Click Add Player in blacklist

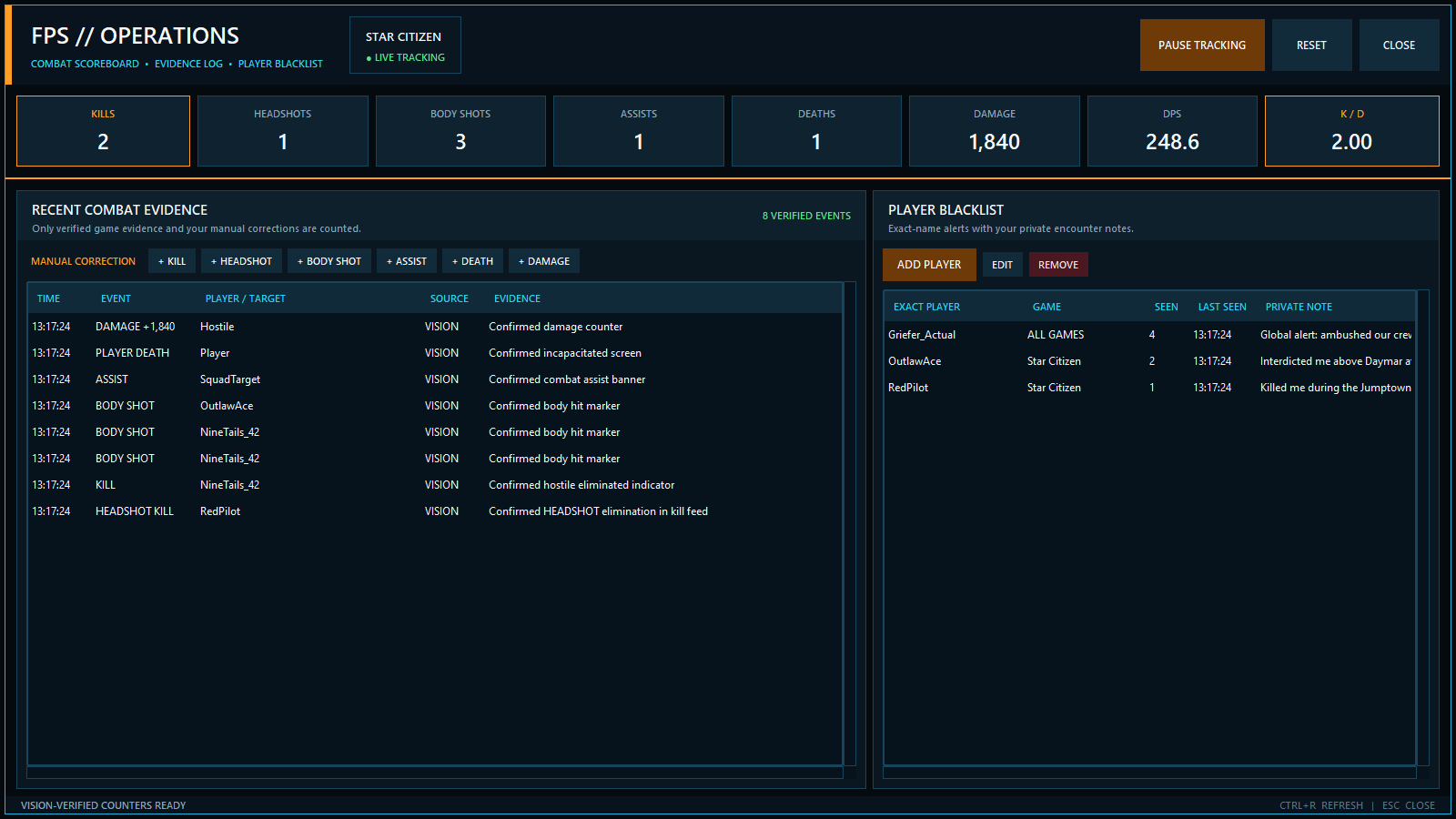[x=929, y=265]
